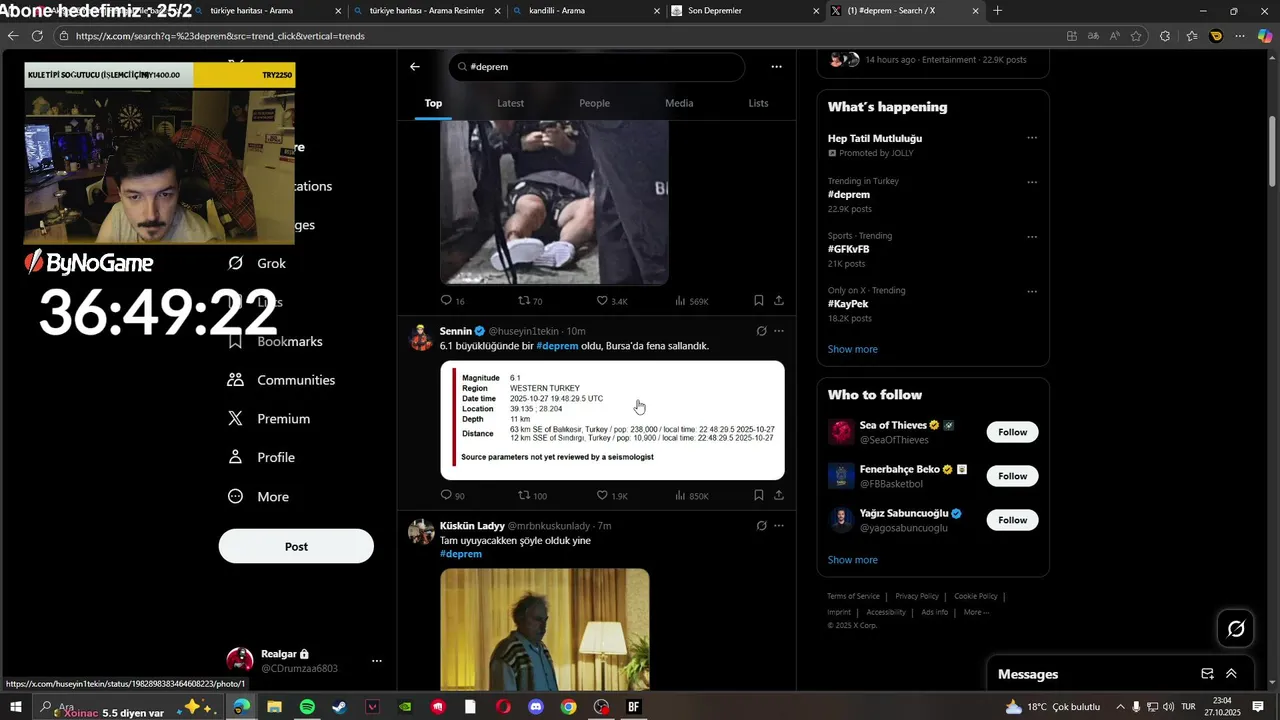The width and height of the screenshot is (1280, 720).
Task: Open a new browser tab
Action: pos(997,11)
